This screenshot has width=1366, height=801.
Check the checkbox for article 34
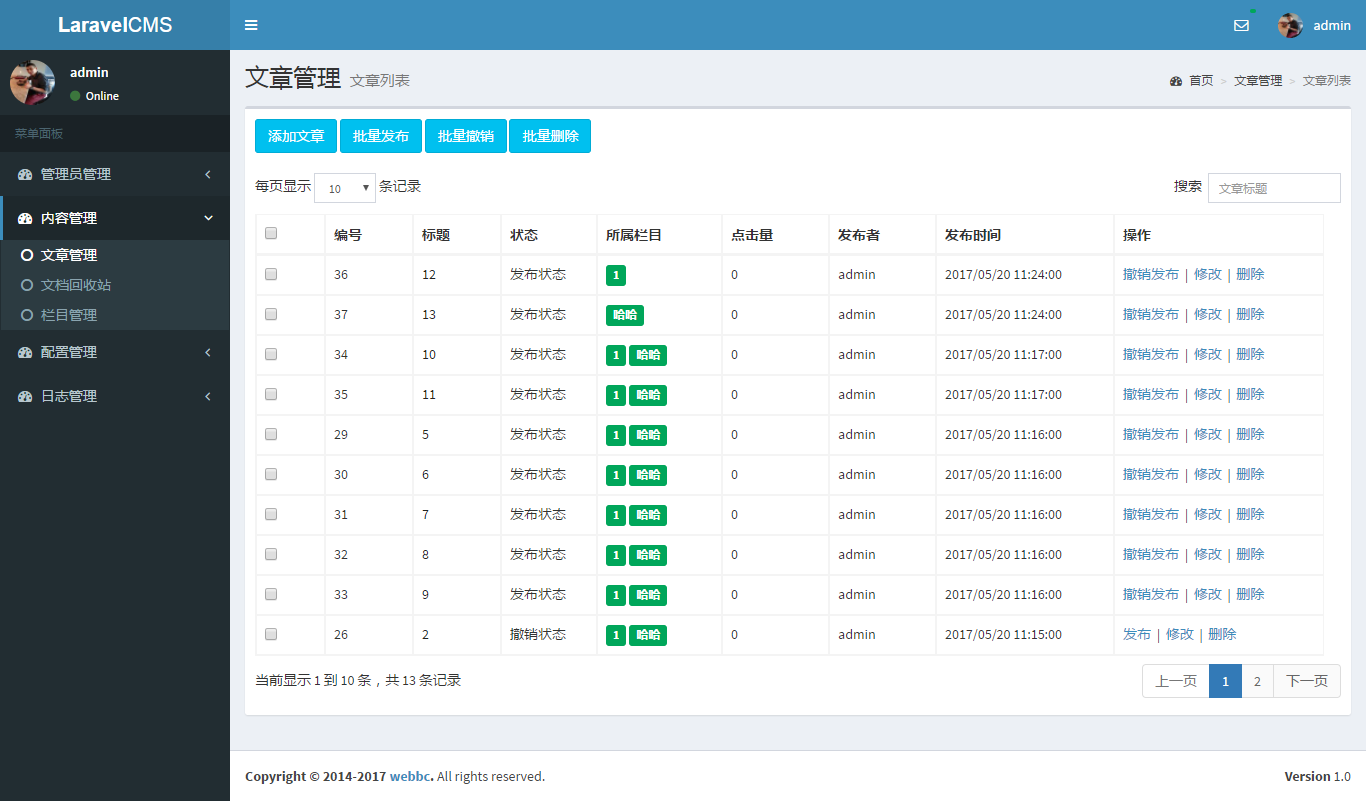point(271,354)
